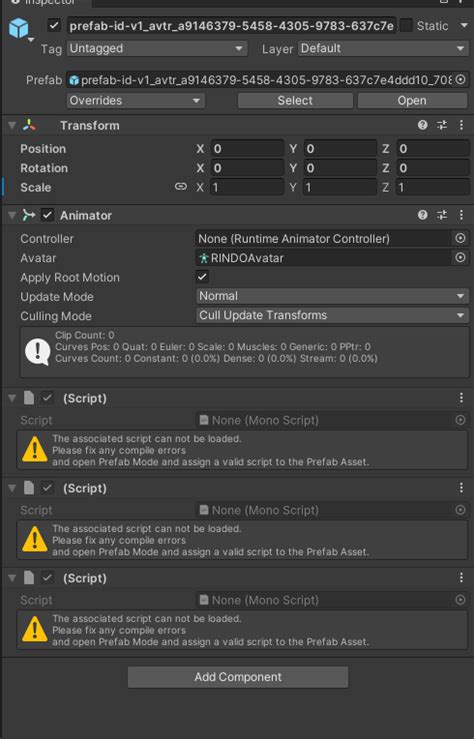Click the Transform component axes icon
The height and width of the screenshot is (739, 474).
point(29,125)
